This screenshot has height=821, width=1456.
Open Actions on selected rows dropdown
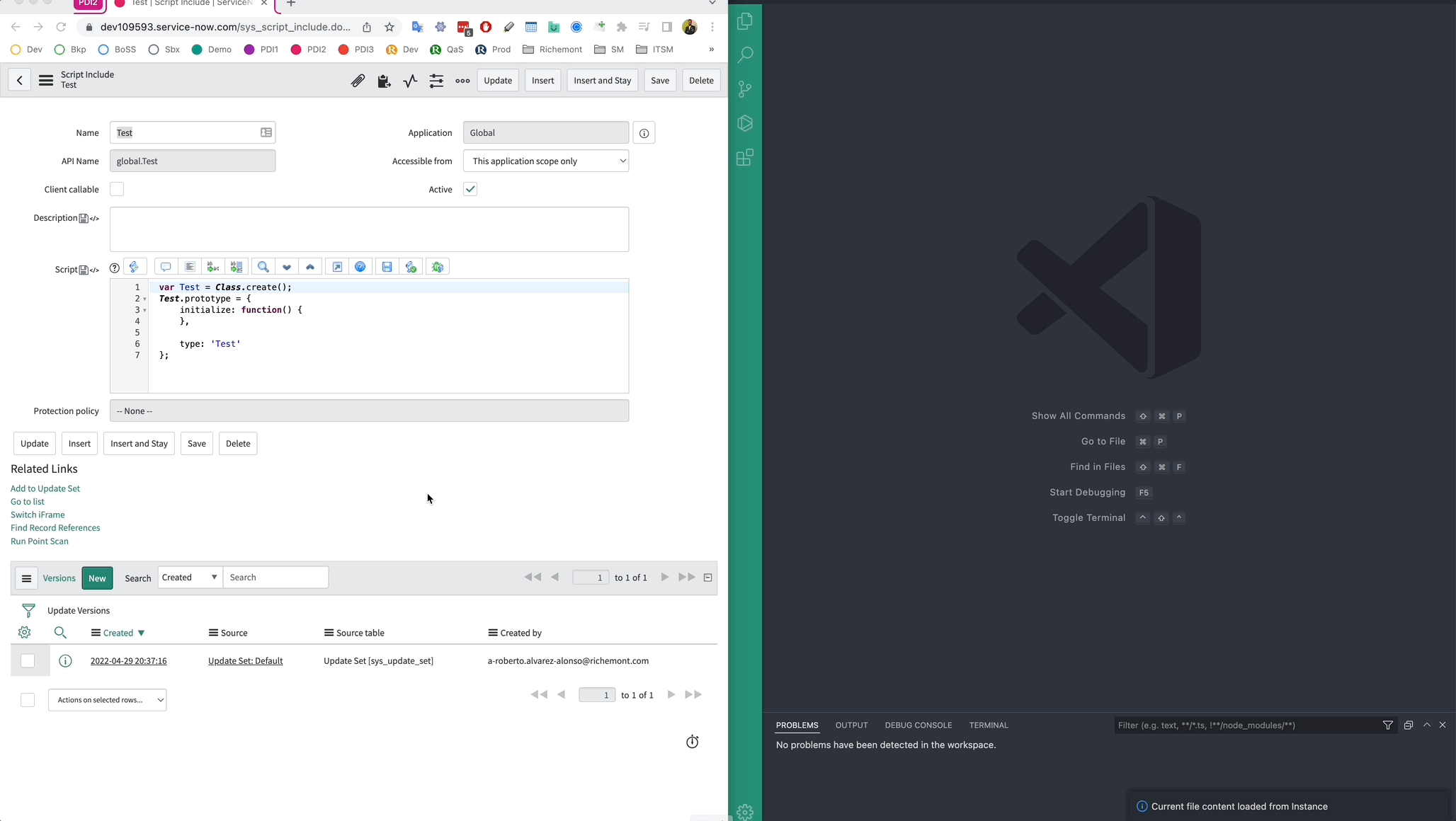coord(108,700)
